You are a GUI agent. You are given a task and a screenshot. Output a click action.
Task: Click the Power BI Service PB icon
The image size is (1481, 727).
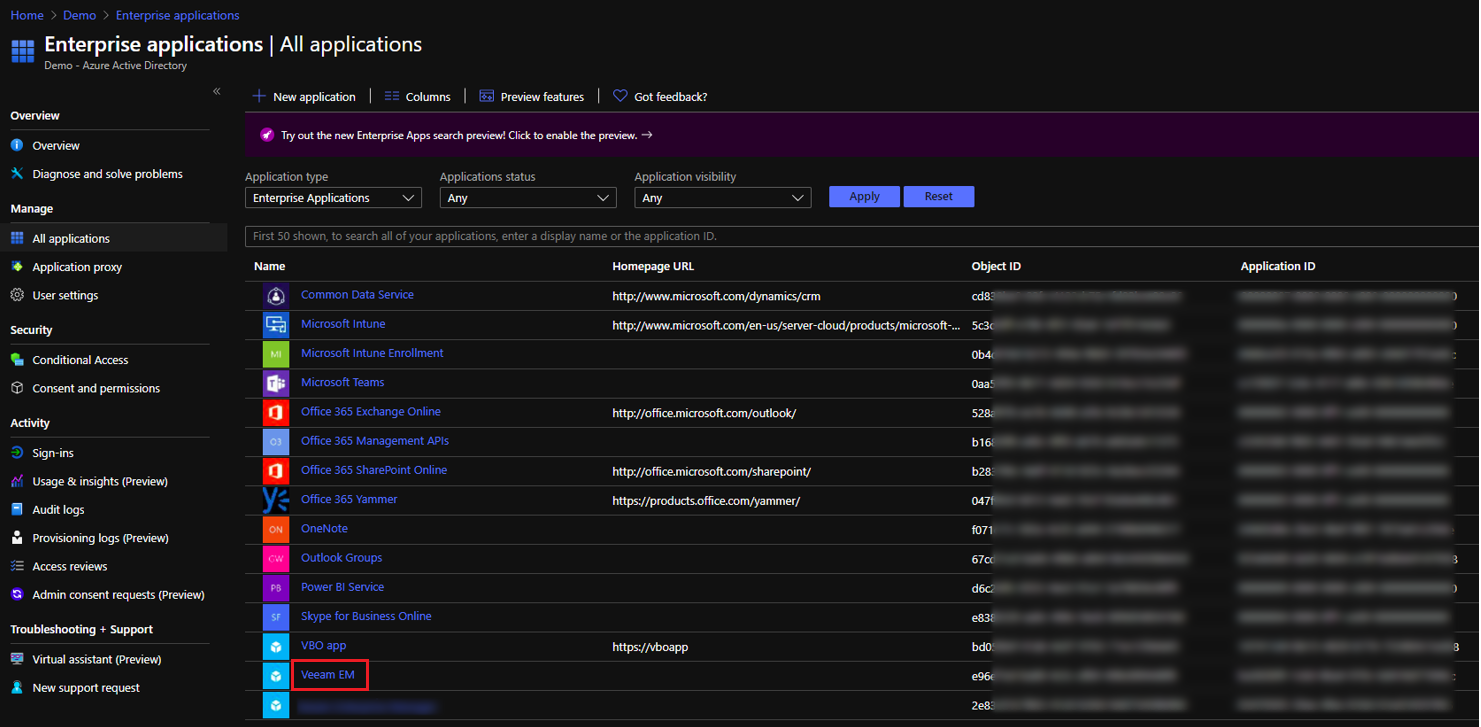tap(276, 588)
